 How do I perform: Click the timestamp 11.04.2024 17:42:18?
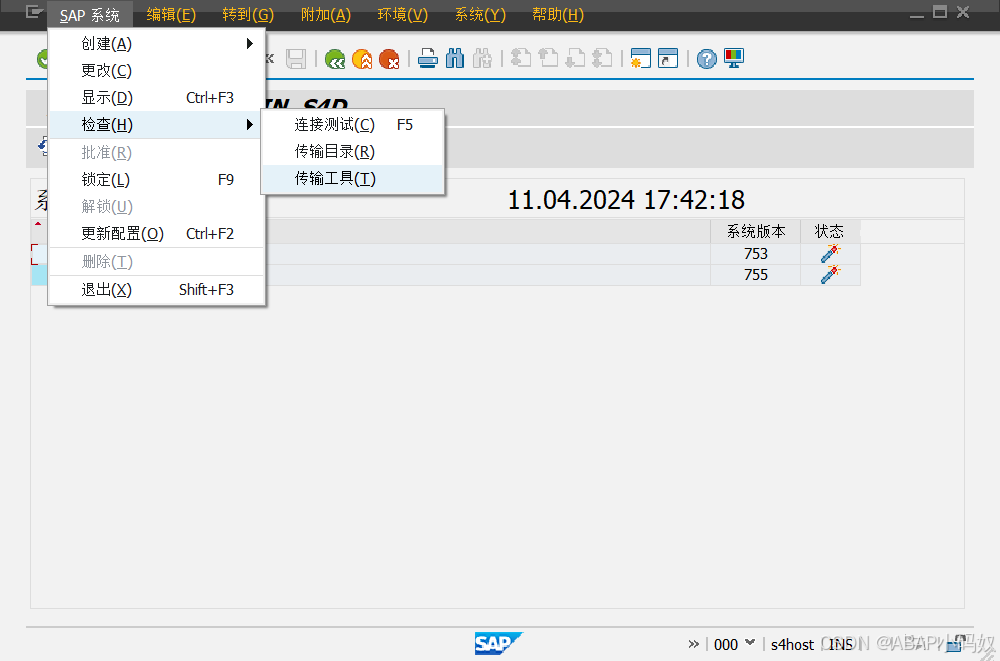626,200
